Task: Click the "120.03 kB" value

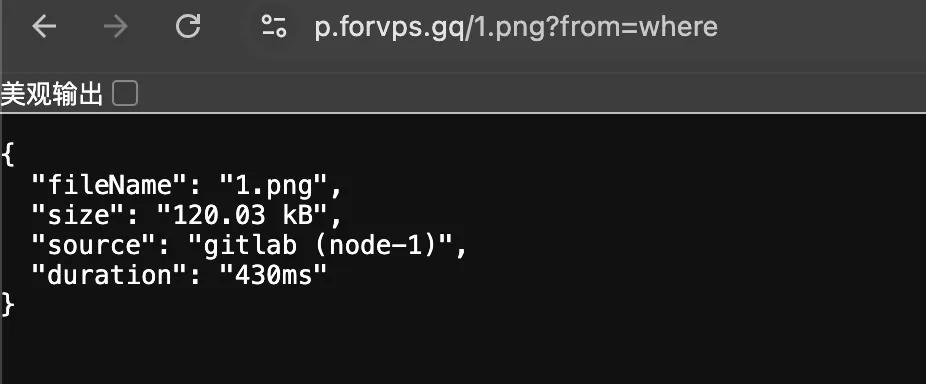Action: (242, 216)
